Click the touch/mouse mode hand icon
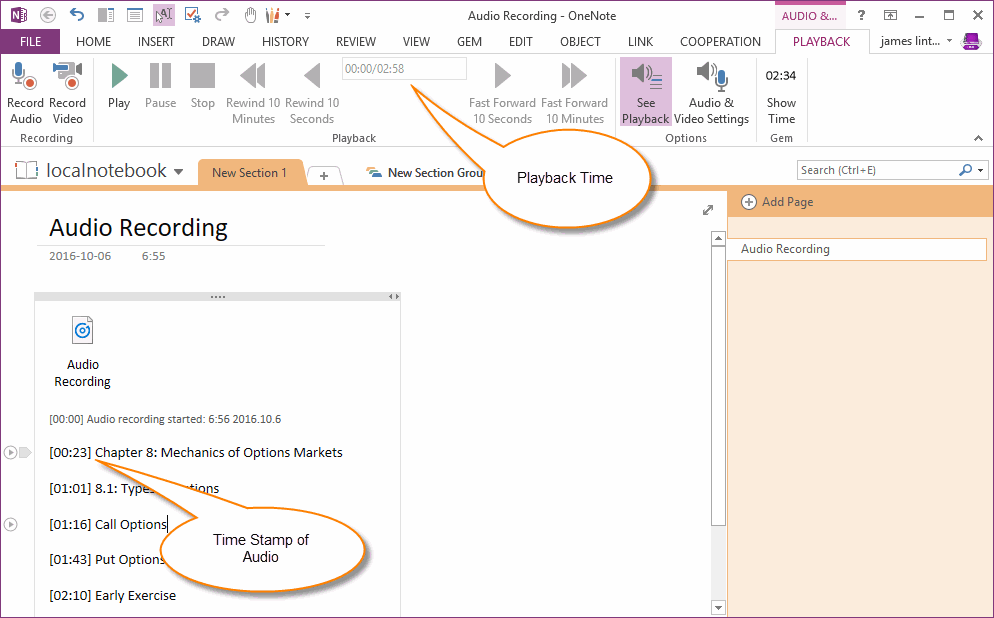Screen dimensions: 994x618 point(250,15)
